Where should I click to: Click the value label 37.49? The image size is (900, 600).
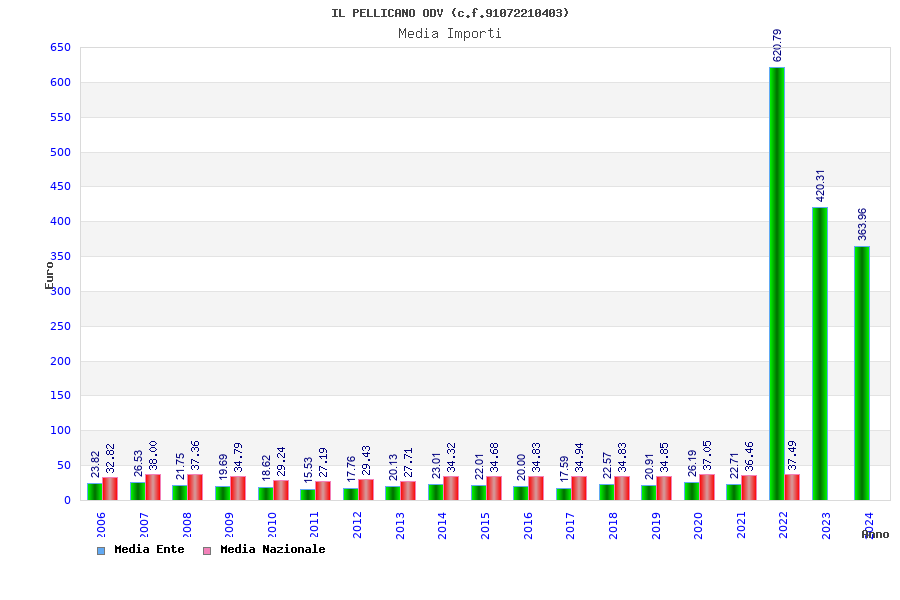click(792, 455)
